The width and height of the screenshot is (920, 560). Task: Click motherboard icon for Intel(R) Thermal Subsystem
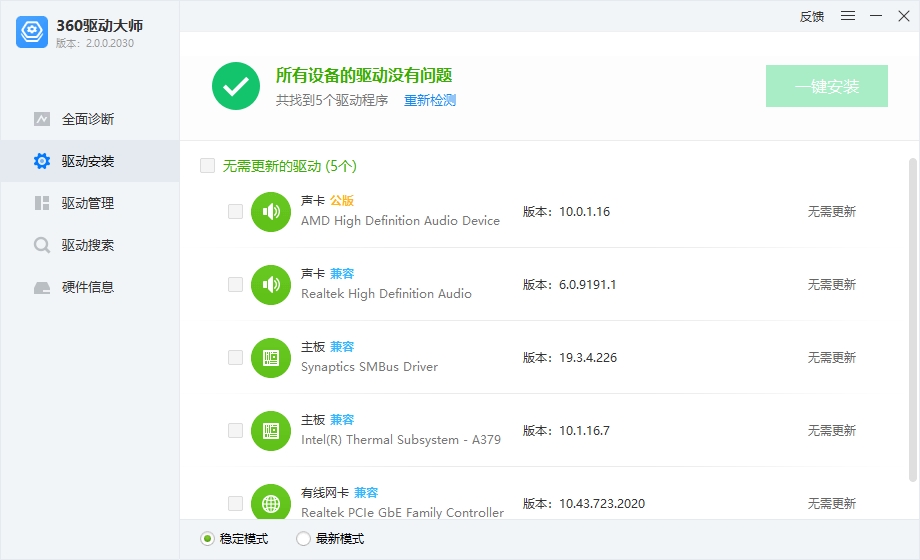tap(270, 431)
